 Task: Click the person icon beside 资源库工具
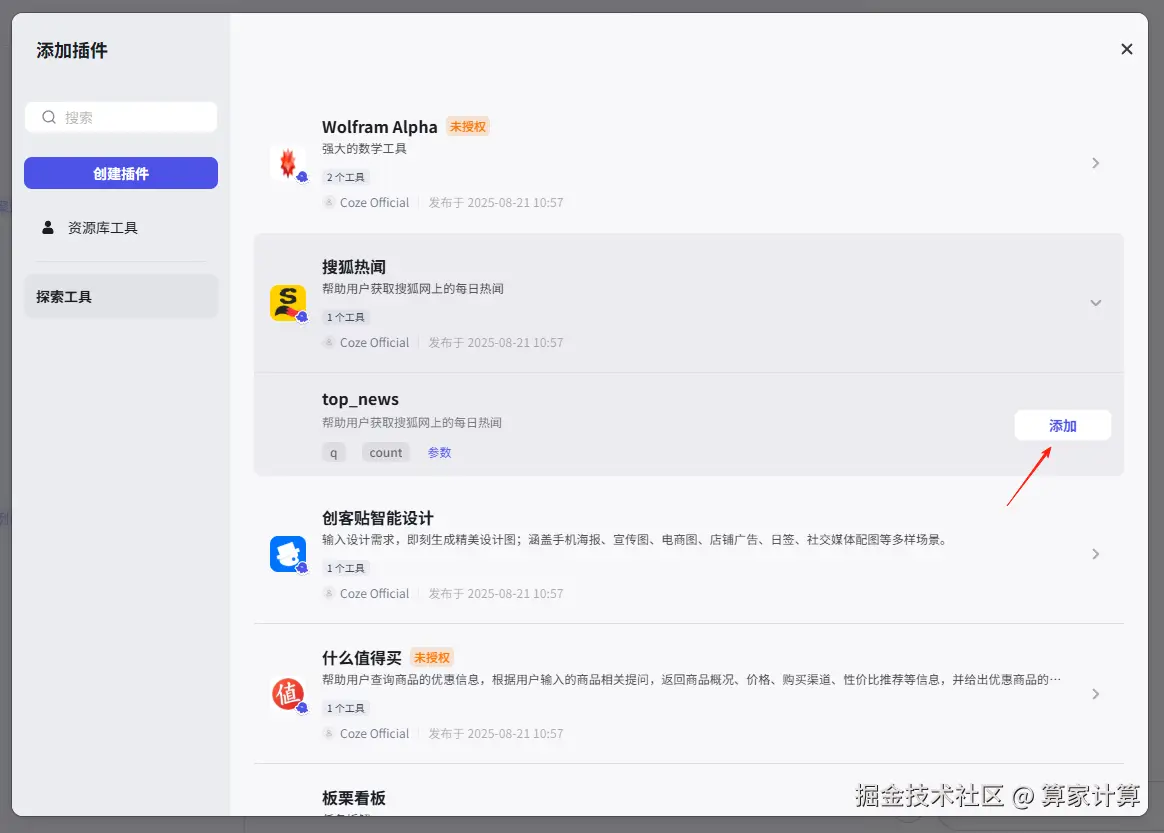pos(48,227)
